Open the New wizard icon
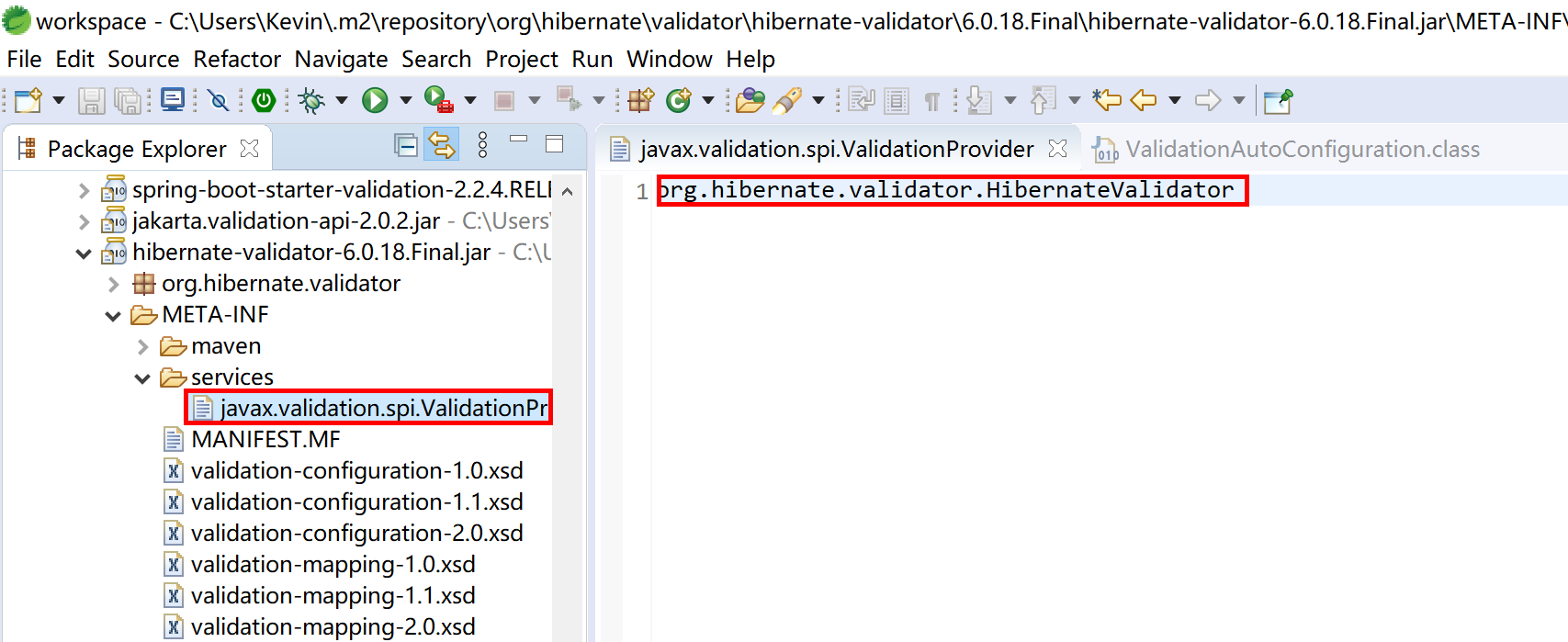1568x642 pixels. [x=28, y=100]
